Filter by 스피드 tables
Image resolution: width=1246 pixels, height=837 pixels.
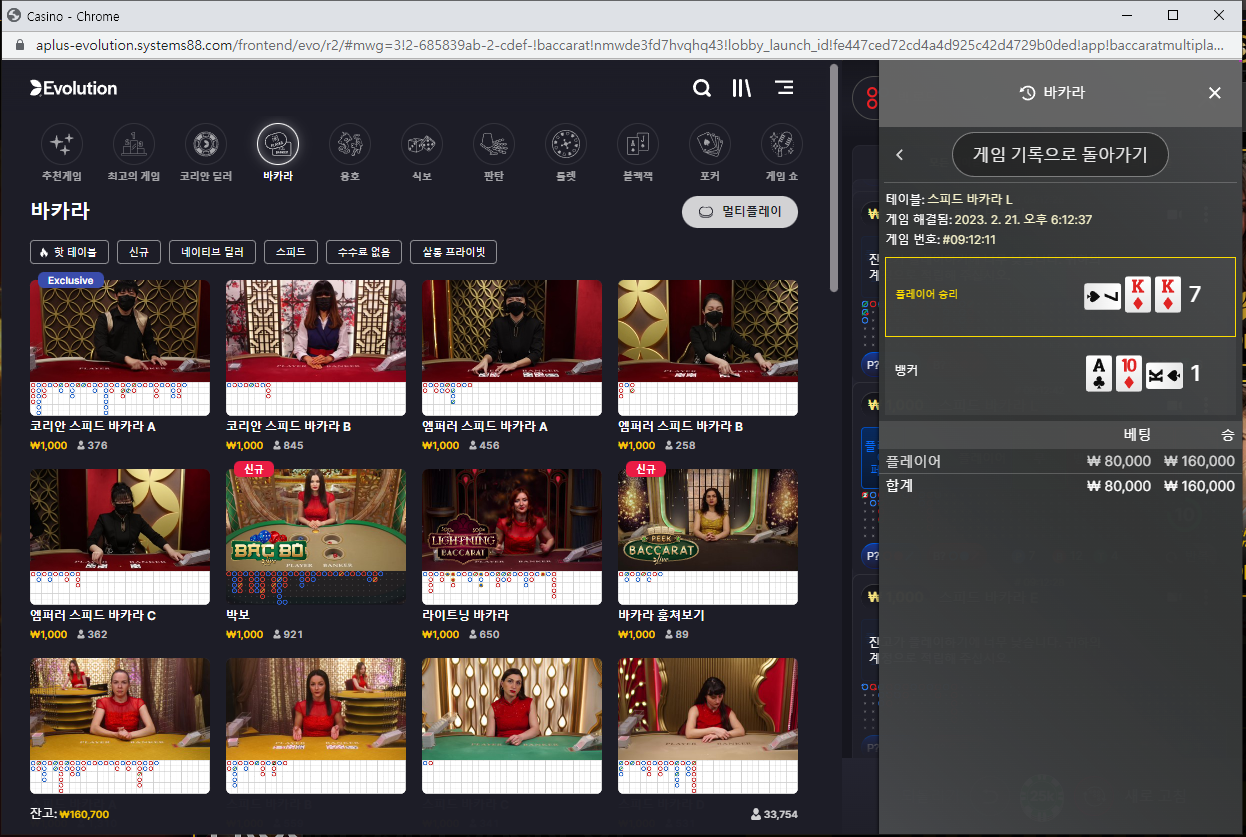(x=291, y=252)
